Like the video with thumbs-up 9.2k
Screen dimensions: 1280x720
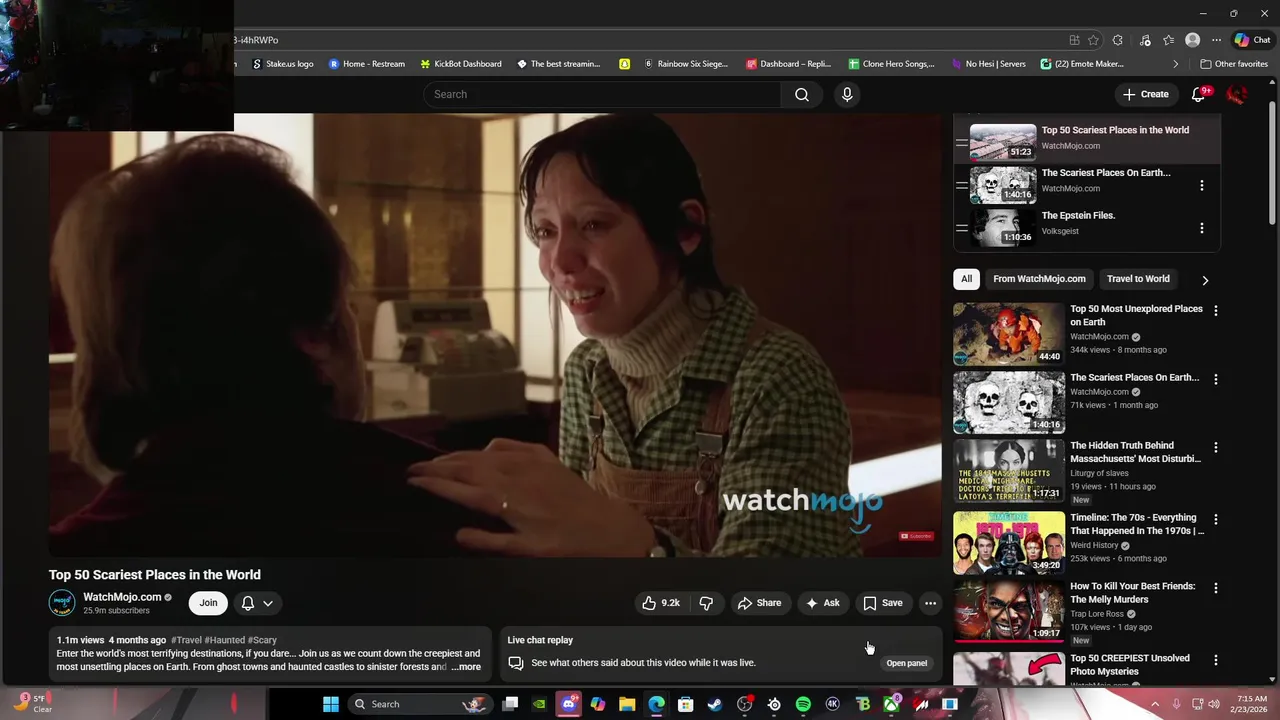pyautogui.click(x=661, y=603)
